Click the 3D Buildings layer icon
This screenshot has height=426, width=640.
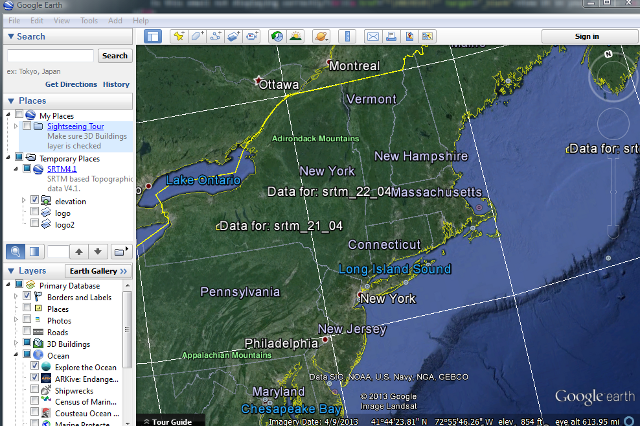pos(38,344)
